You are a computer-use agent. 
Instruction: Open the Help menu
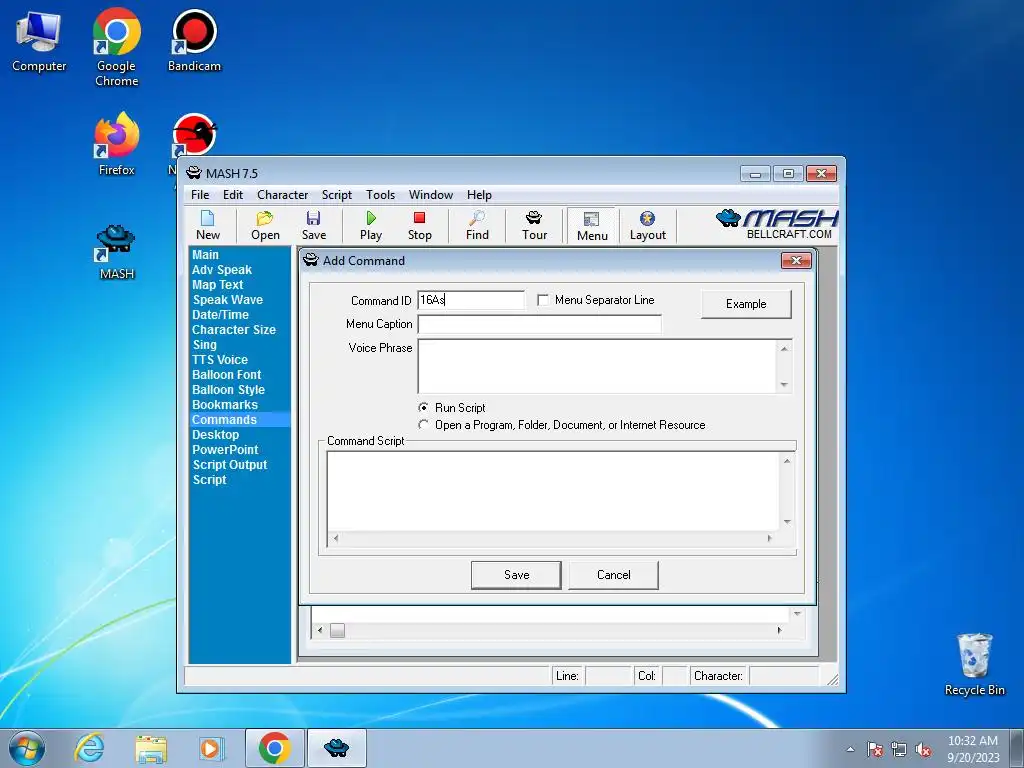[x=479, y=195]
